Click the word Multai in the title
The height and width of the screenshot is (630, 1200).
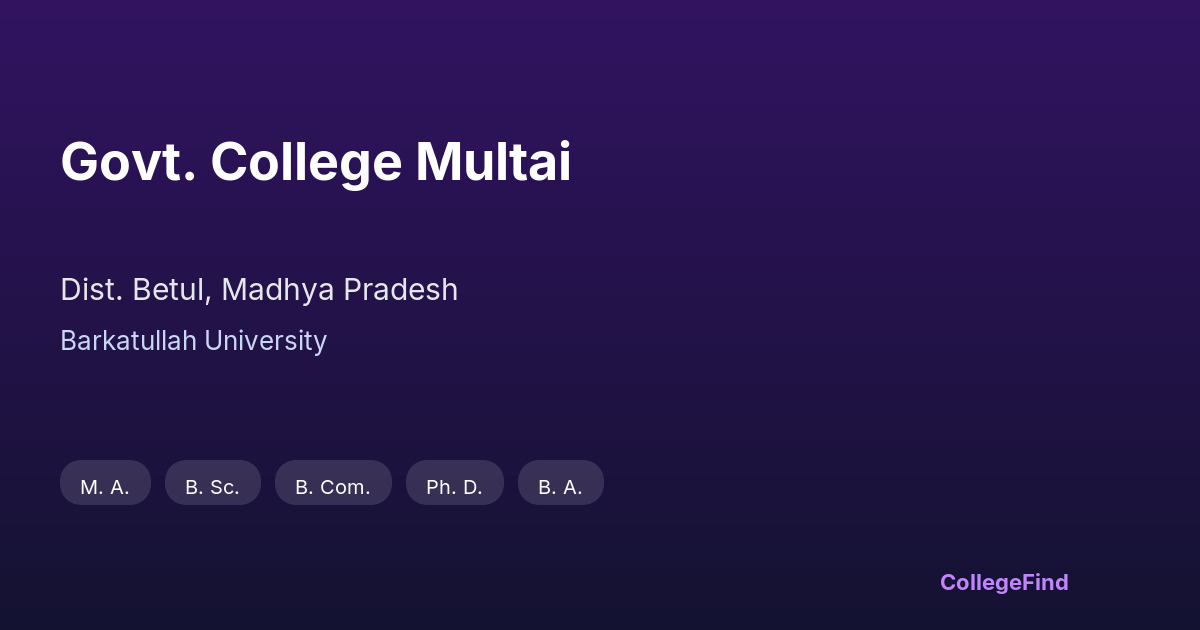(493, 162)
